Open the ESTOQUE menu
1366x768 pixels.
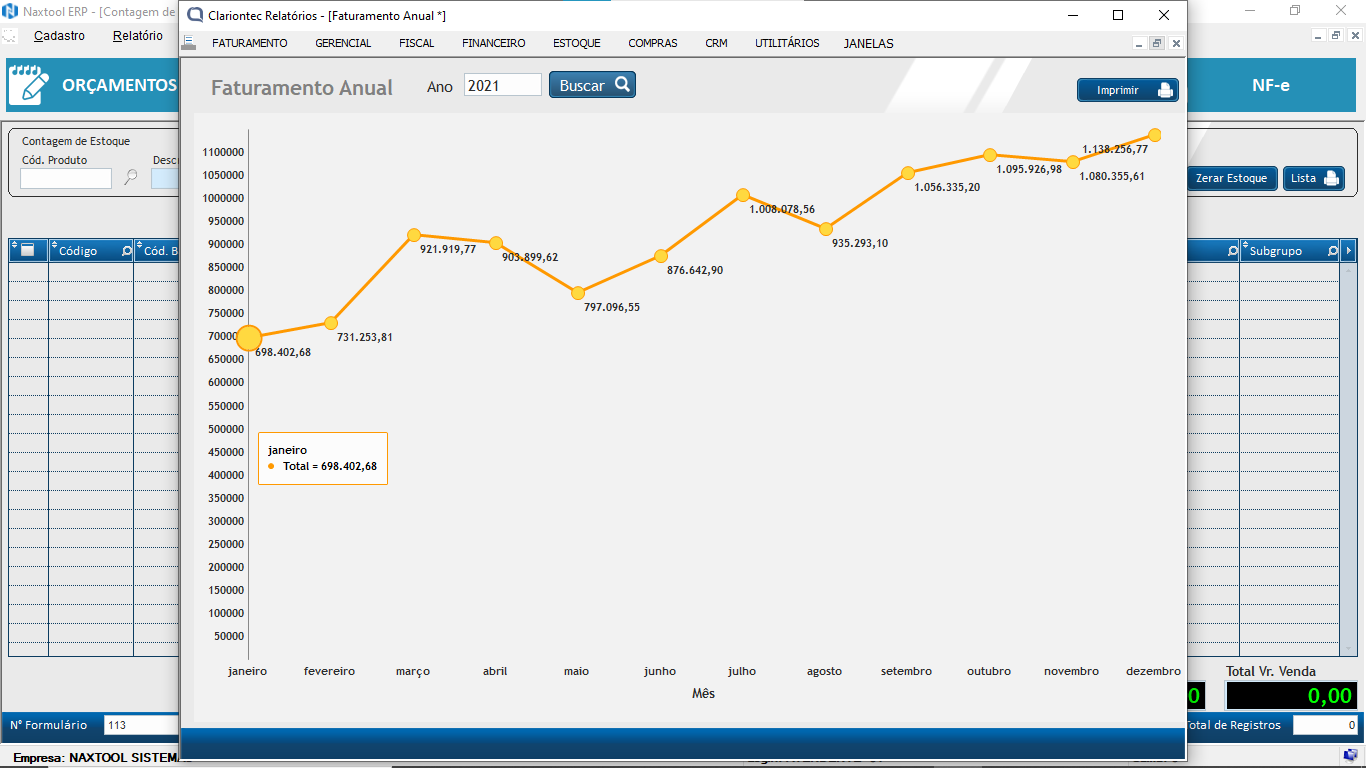(x=576, y=43)
